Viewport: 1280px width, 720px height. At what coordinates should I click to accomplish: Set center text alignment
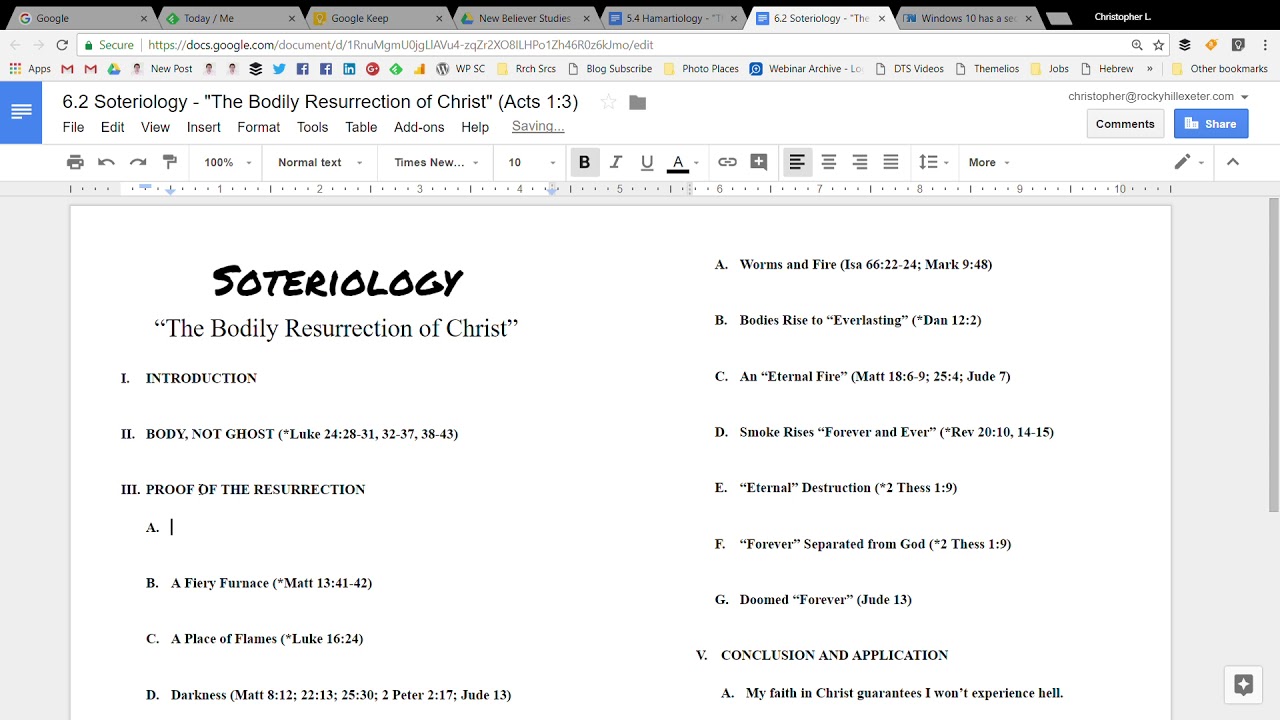828,162
